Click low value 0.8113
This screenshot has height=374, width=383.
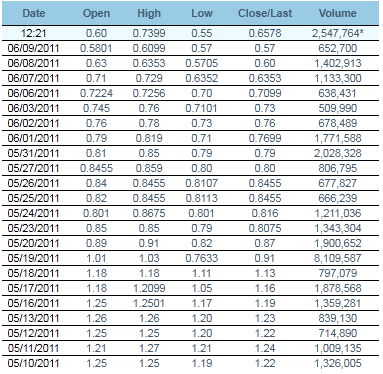click(x=202, y=198)
